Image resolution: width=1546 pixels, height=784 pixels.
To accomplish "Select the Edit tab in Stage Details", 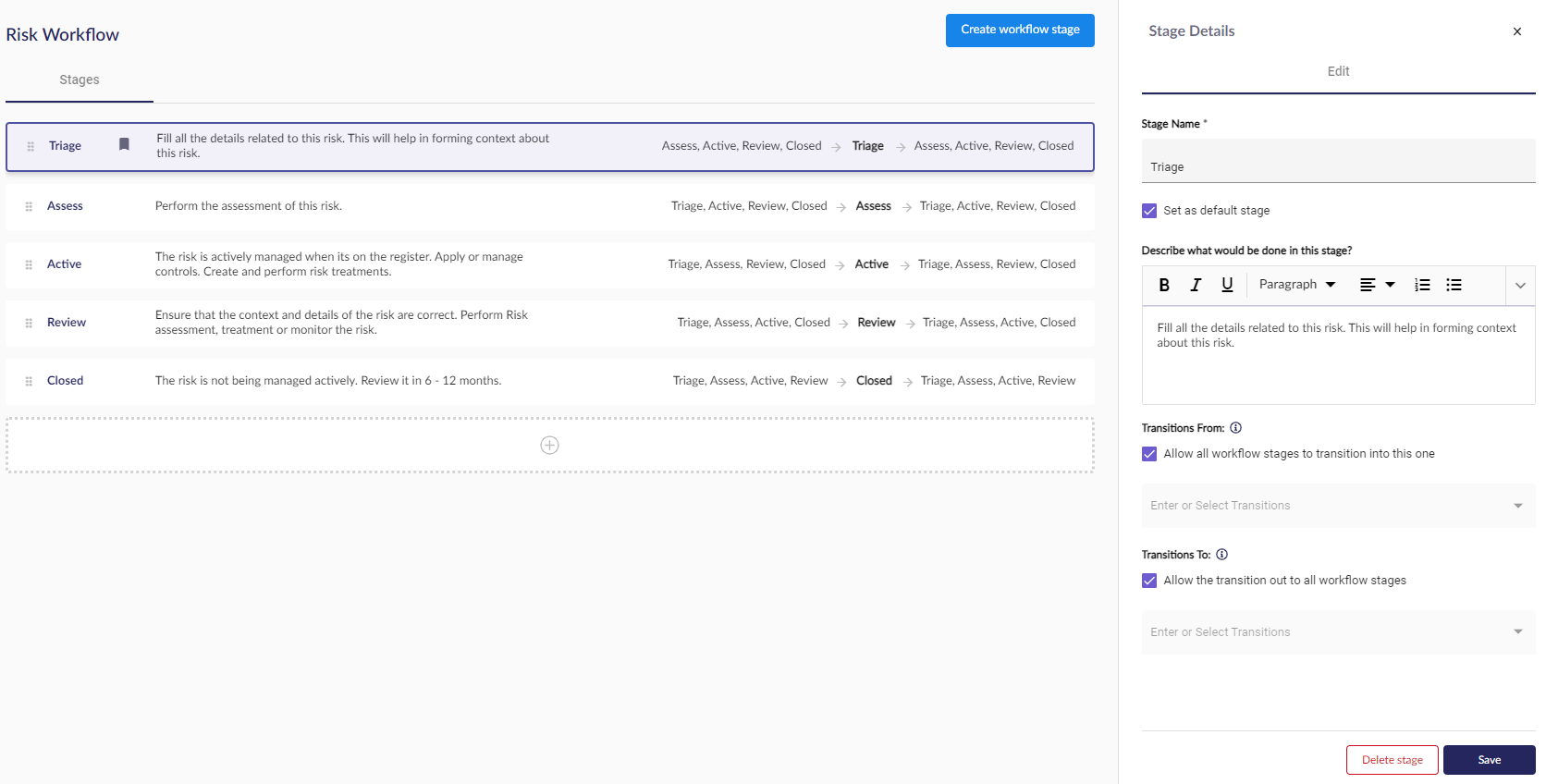I will (1337, 71).
